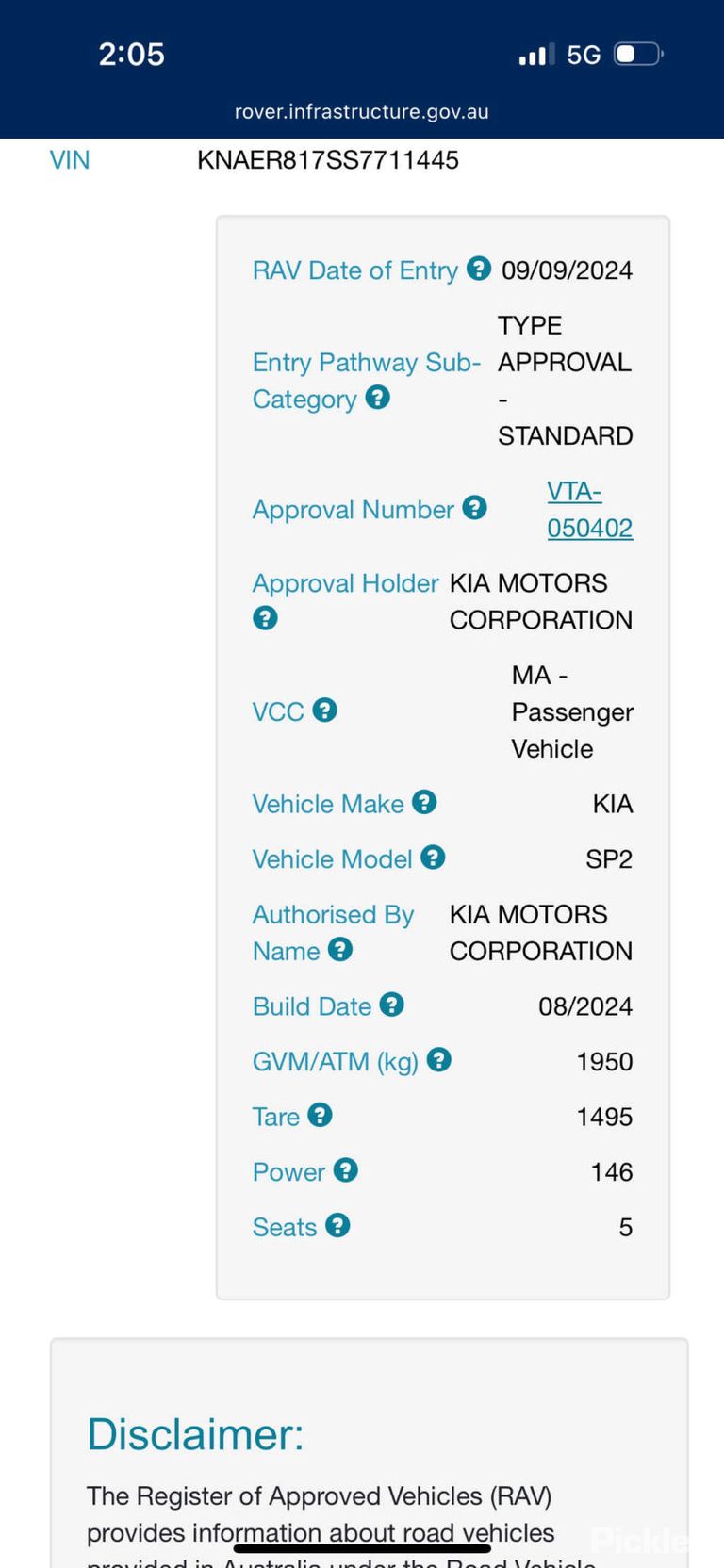Open Vehicle Make help tooltip icon
Screen dimensions: 724x1568
(x=424, y=802)
